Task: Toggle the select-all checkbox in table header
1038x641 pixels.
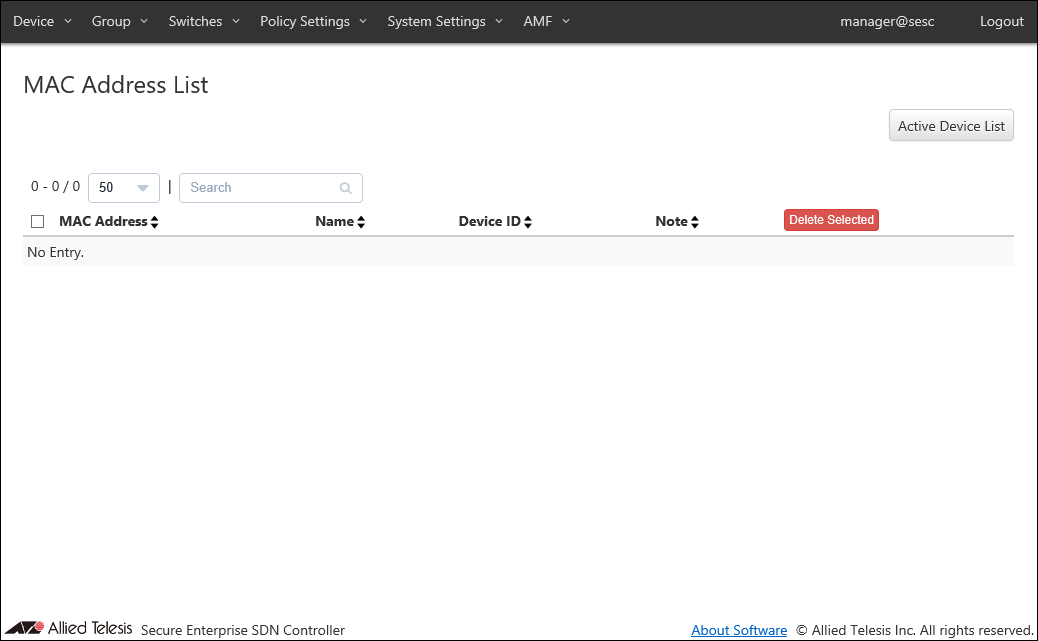Action: point(38,222)
